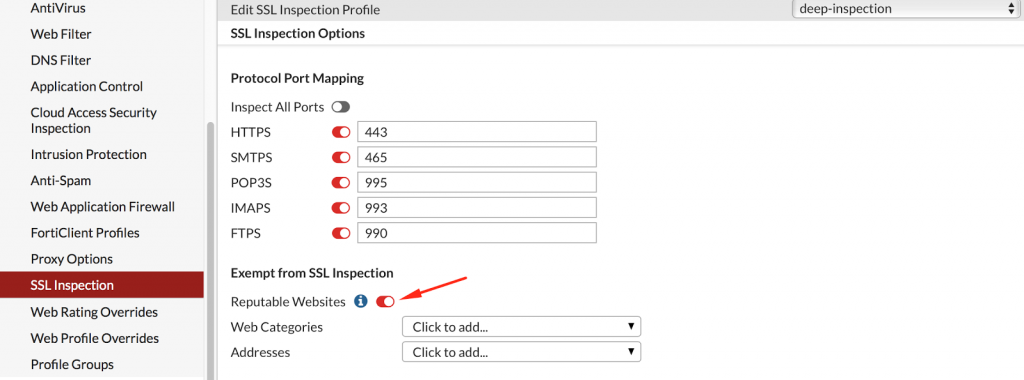Click the FTPS port 990 field
The height and width of the screenshot is (380, 1024).
[x=477, y=232]
